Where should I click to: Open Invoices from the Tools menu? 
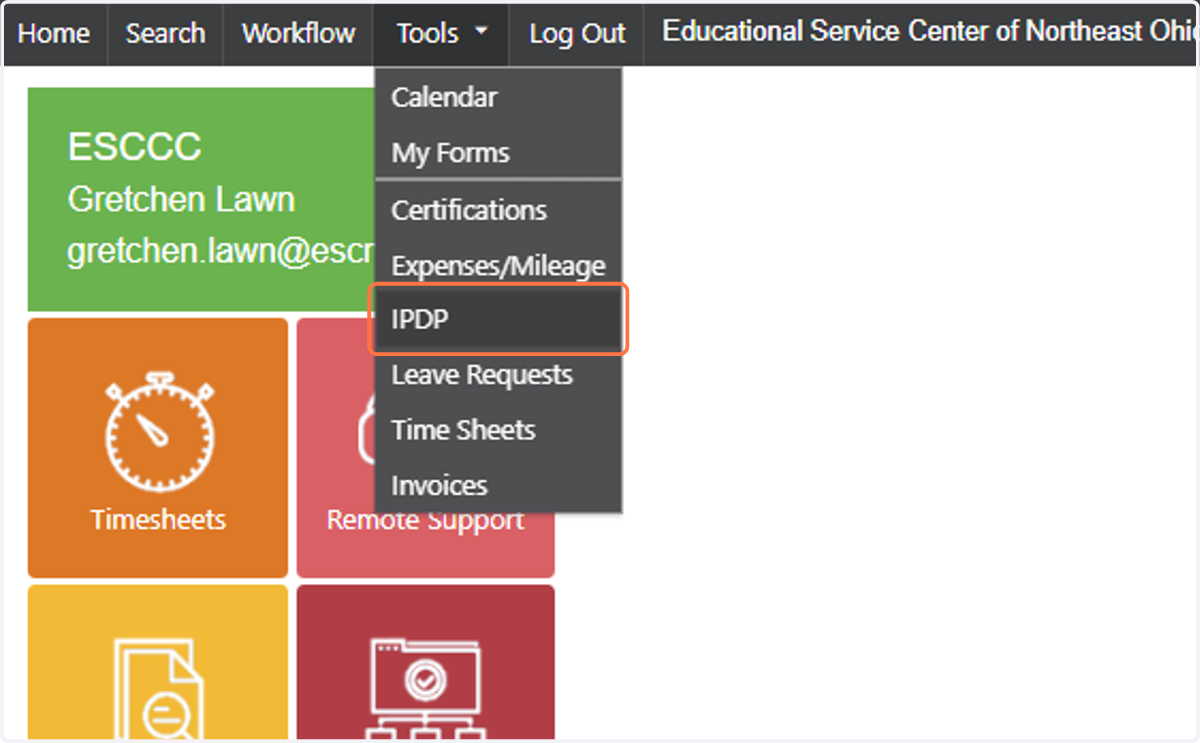499,485
